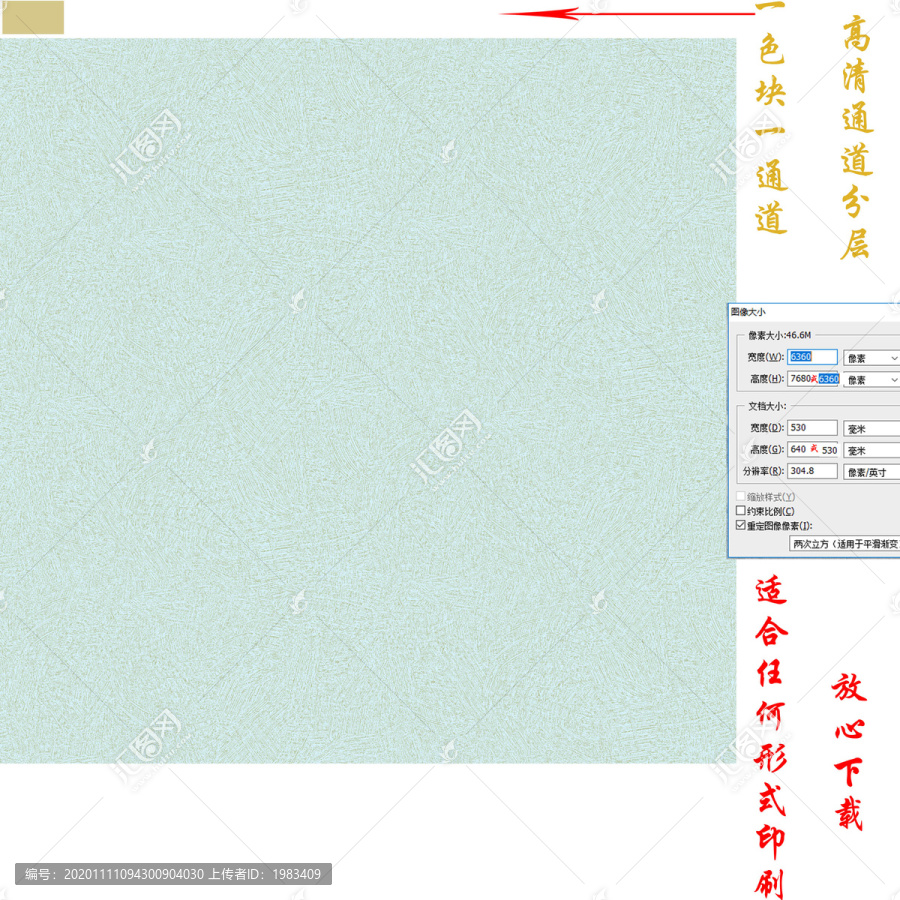Open the 像素 unit dropdown beside 高度(H)
The width and height of the screenshot is (900, 900).
(871, 379)
